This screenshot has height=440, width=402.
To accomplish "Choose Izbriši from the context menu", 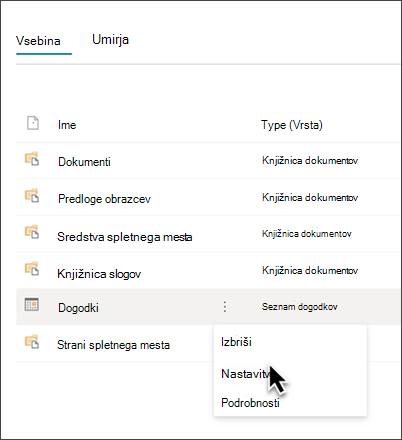I will tap(236, 342).
